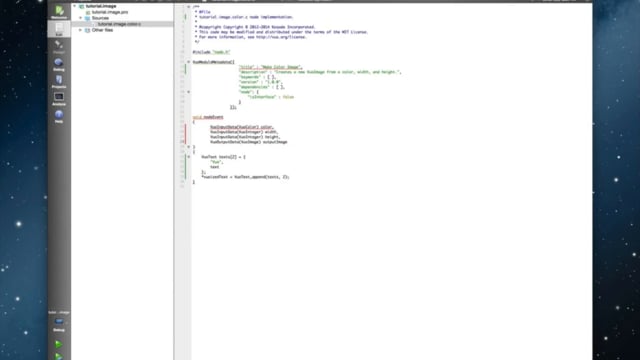Switch to the Debug mode globe icon
Viewport: 640px width, 360px height.
59,64
